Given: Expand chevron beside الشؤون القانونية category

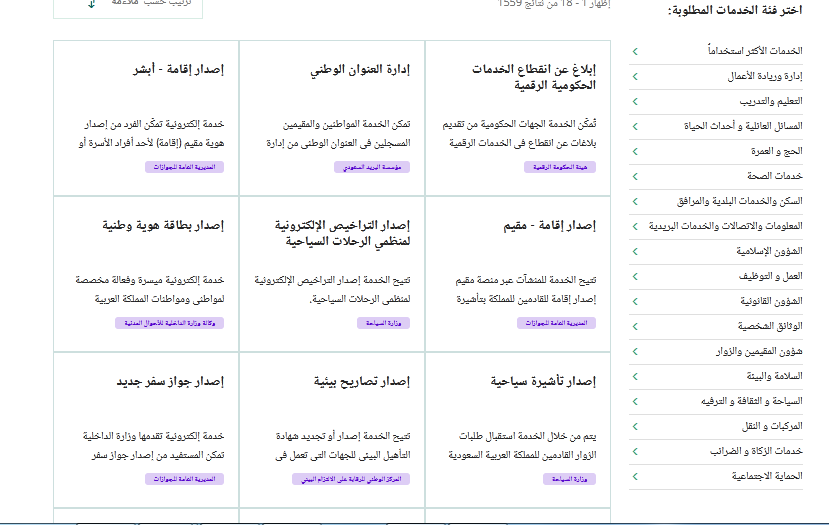Looking at the screenshot, I should point(635,302).
